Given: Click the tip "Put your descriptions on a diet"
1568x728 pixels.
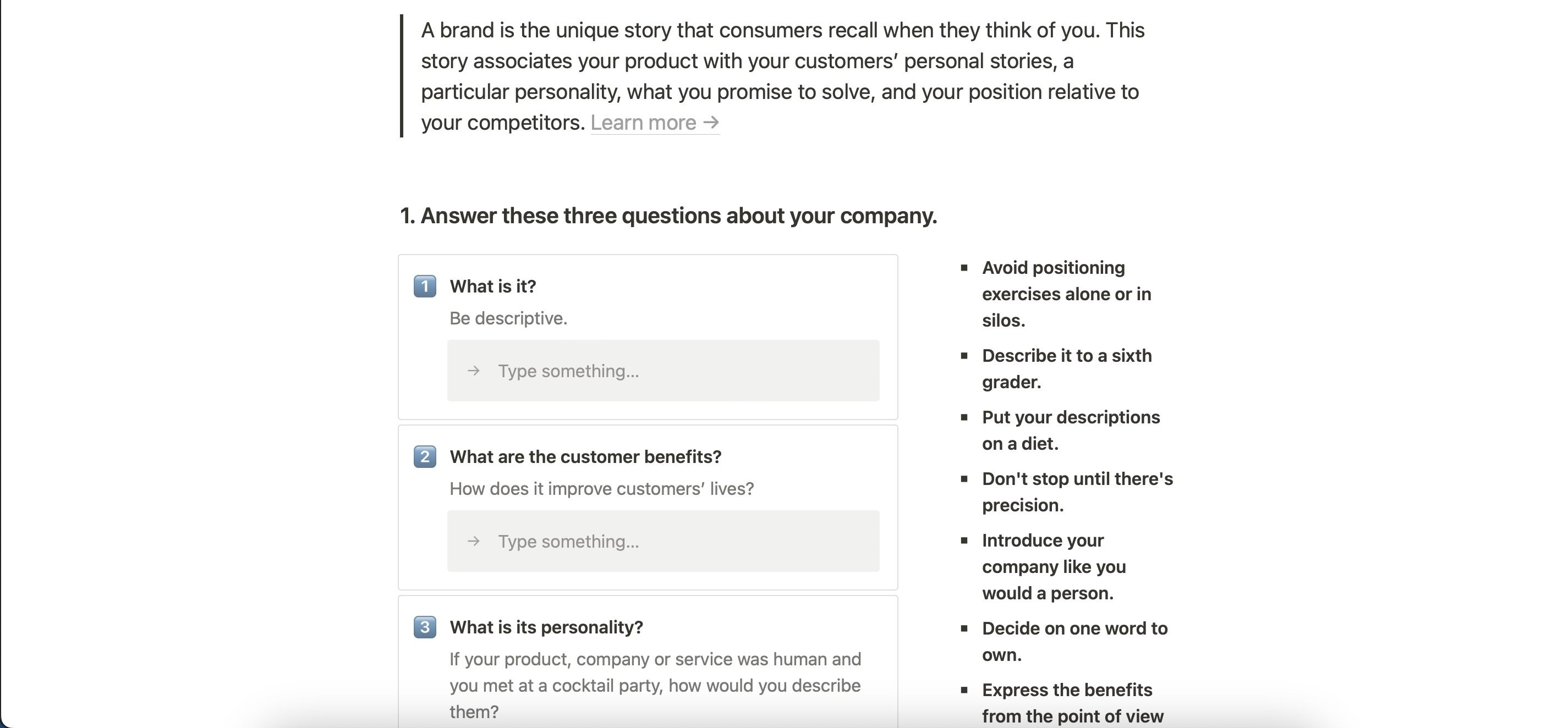Looking at the screenshot, I should click(1070, 430).
